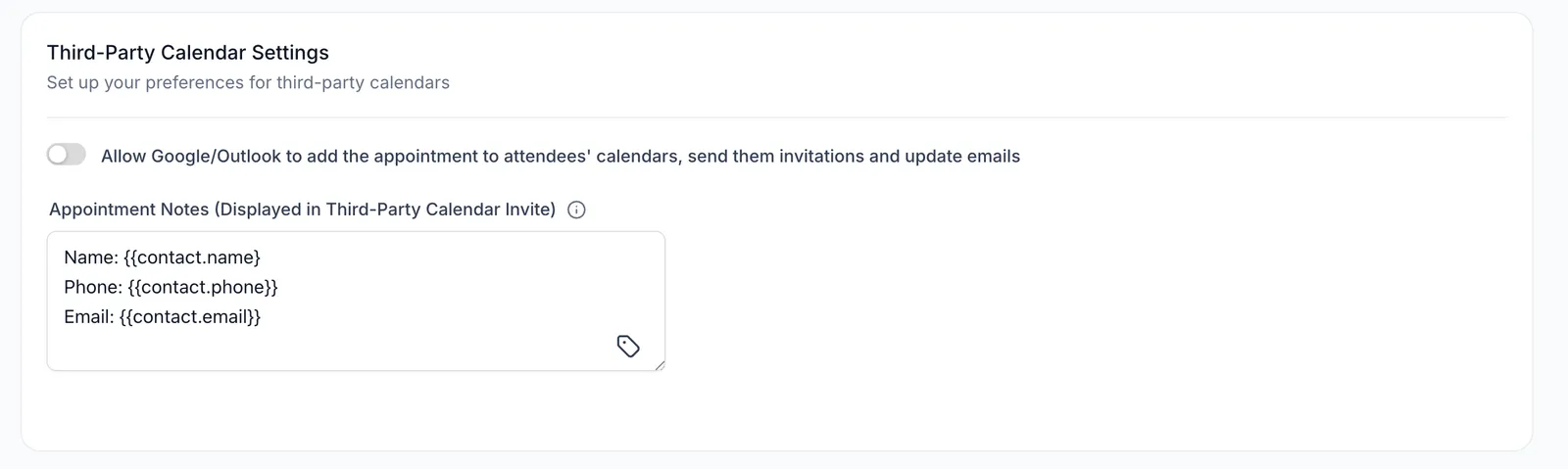Click the word "Phone:" in the notes
Image resolution: width=1568 pixels, height=469 pixels.
click(x=93, y=287)
